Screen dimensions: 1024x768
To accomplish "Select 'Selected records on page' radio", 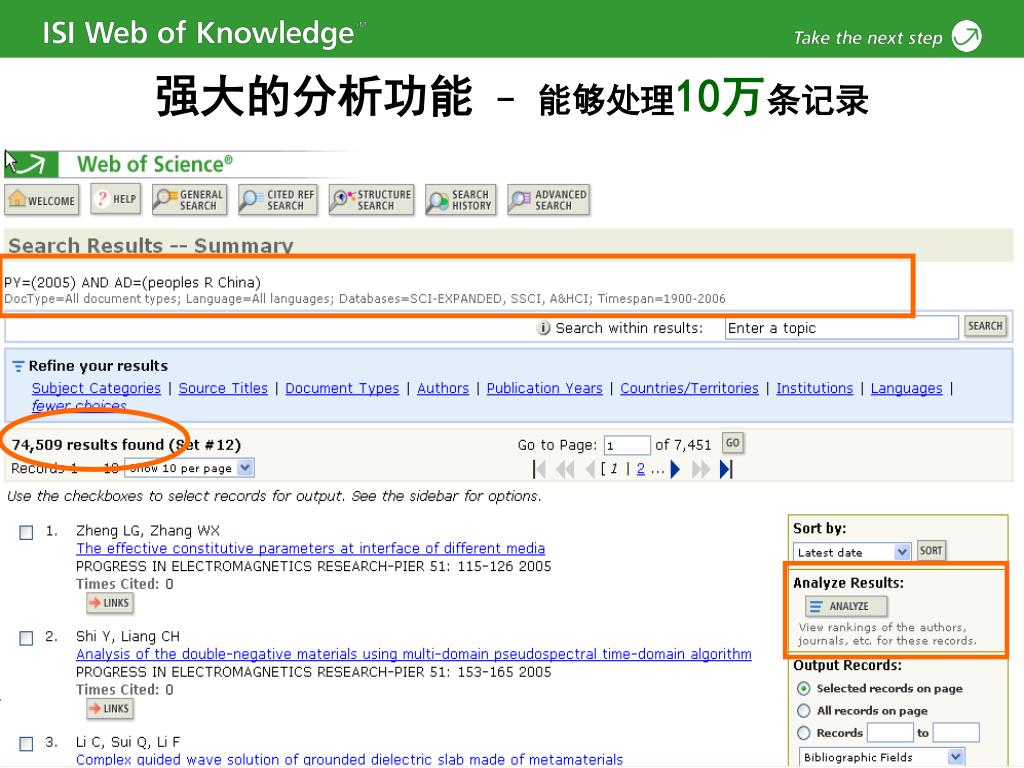I will 804,688.
